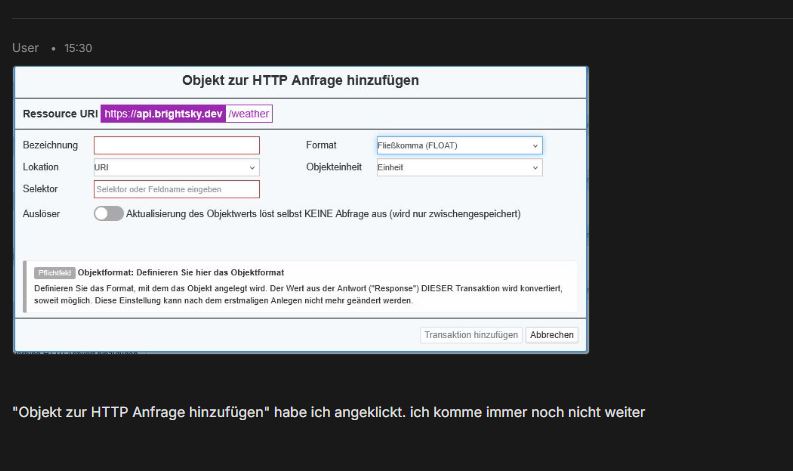Click the Bezeichnung field label
This screenshot has width=793, height=471.
50,145
